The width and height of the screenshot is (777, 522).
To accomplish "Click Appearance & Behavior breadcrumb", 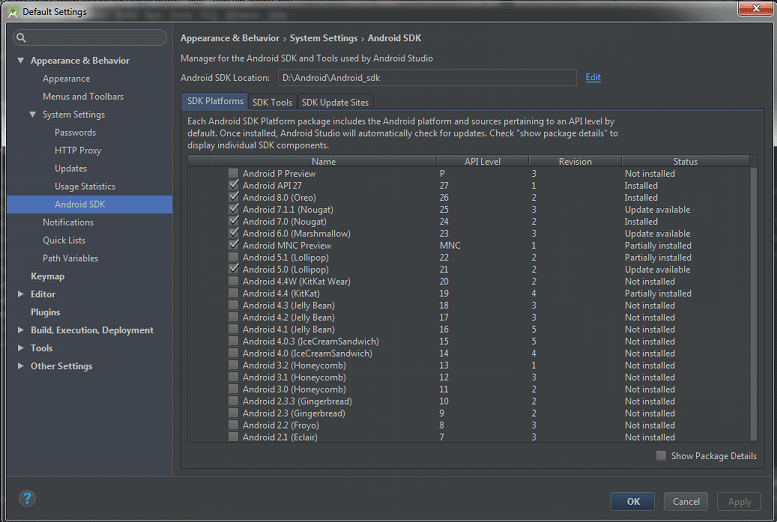I will click(x=229, y=38).
